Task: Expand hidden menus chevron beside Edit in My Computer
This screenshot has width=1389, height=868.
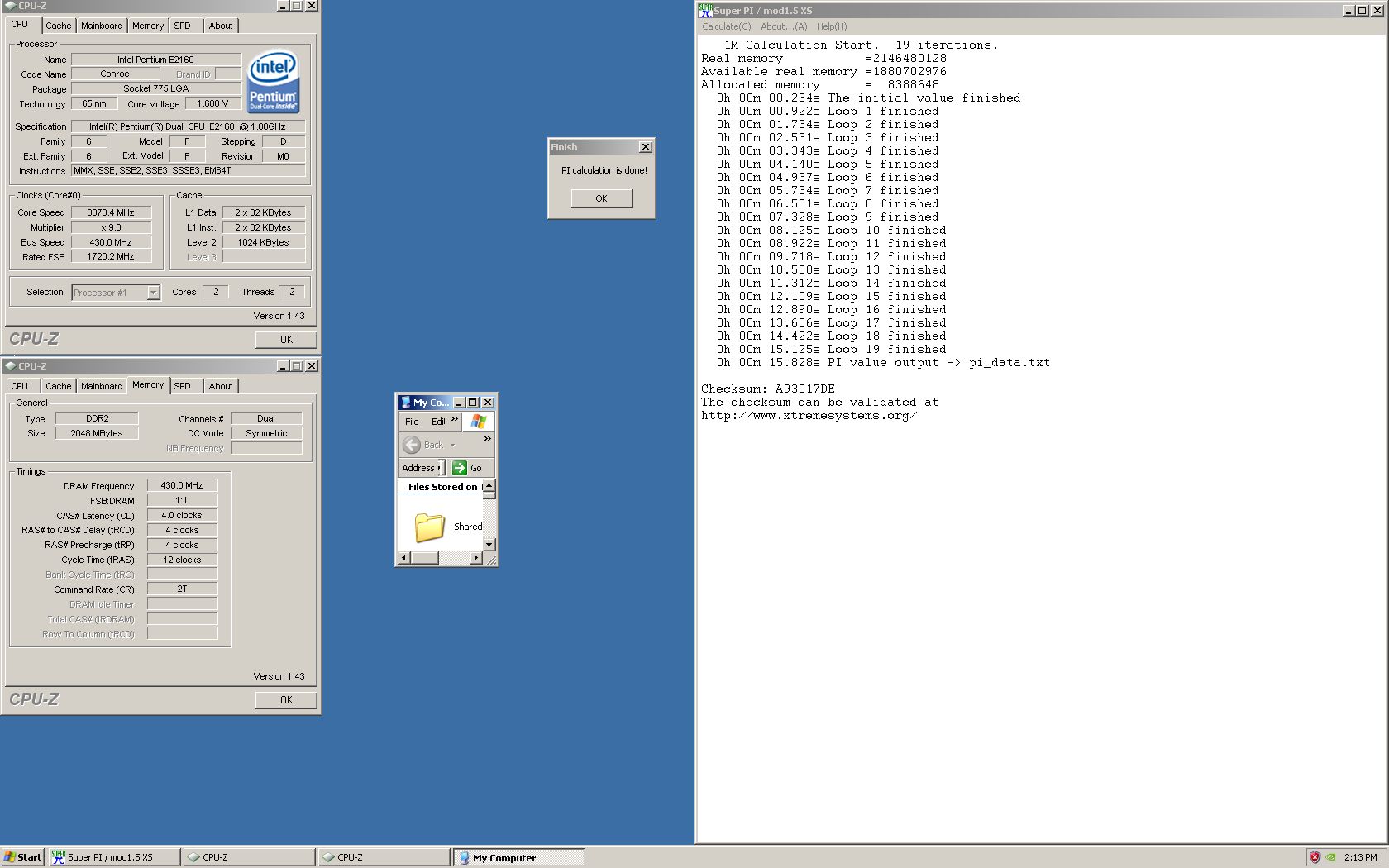Action: (x=454, y=419)
